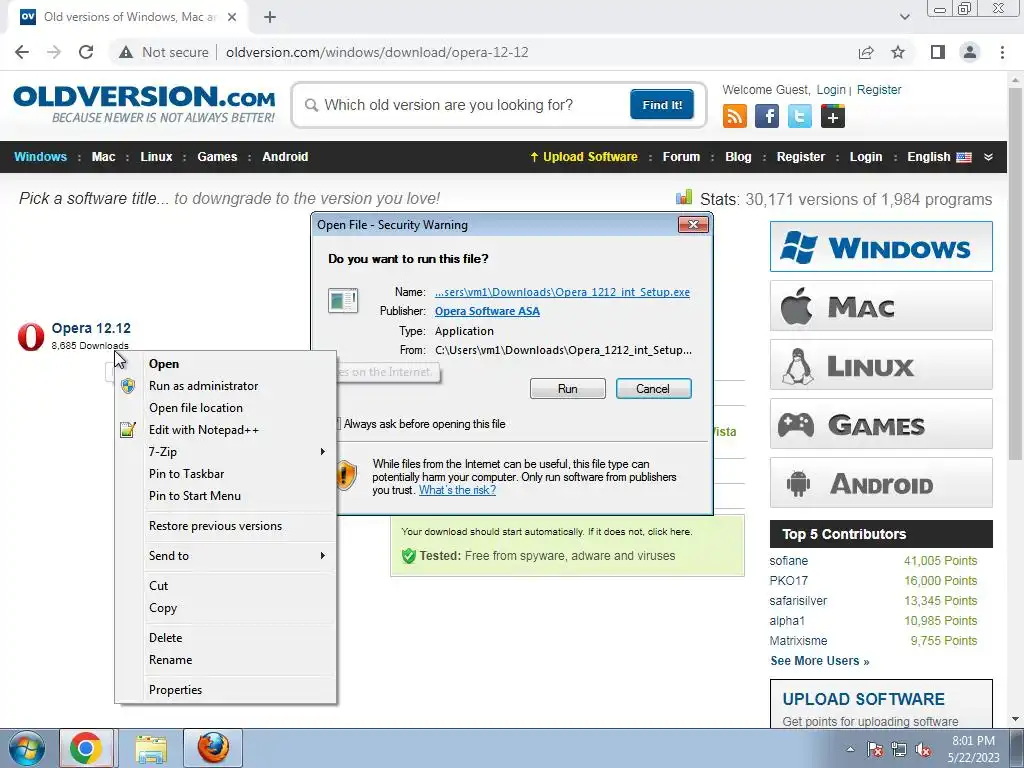Viewport: 1024px width, 768px height.
Task: Click the Mac category banner
Action: tap(881, 306)
